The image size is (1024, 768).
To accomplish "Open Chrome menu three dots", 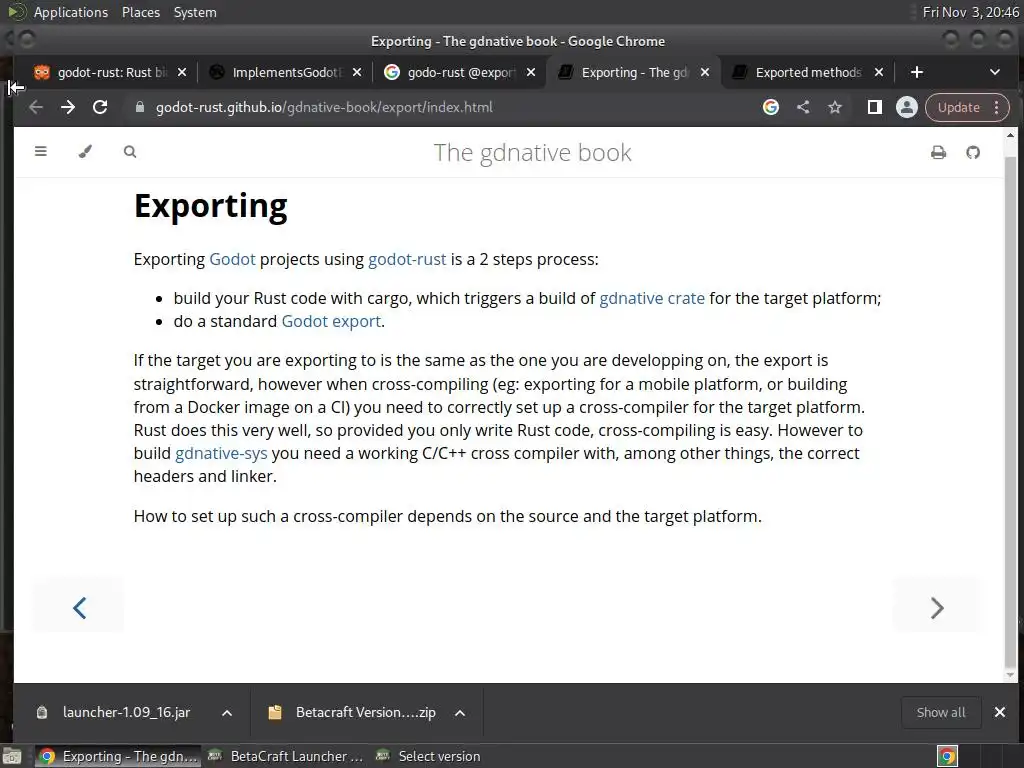I will click(x=997, y=107).
